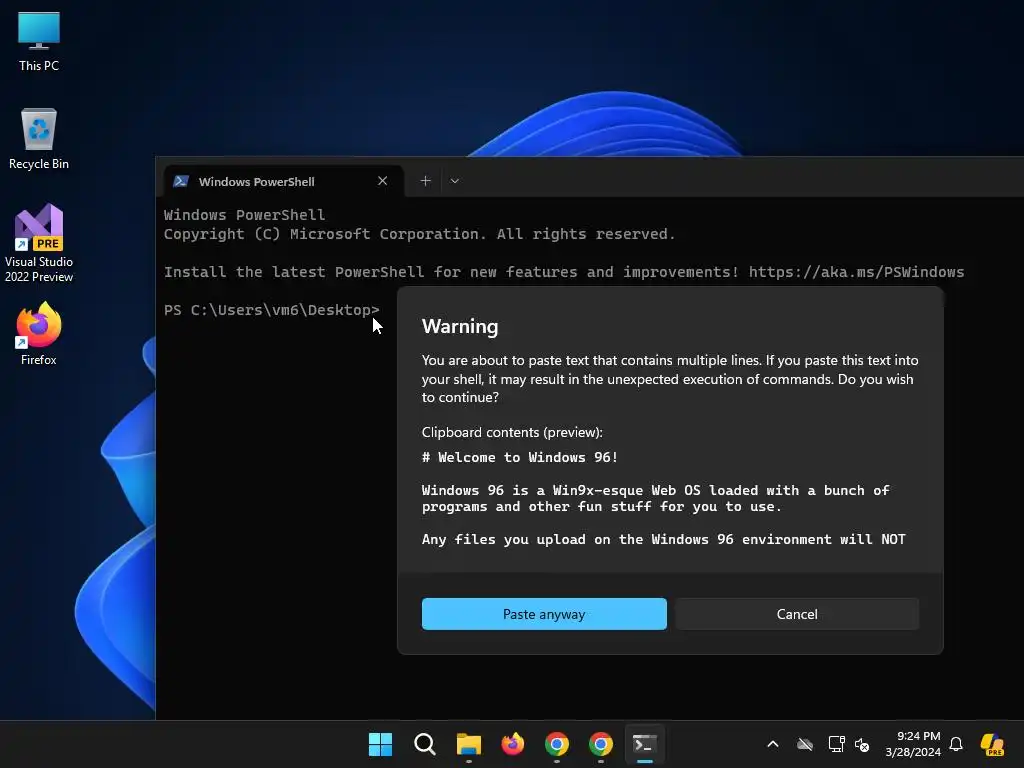Open the Windows Start menu

(380, 744)
